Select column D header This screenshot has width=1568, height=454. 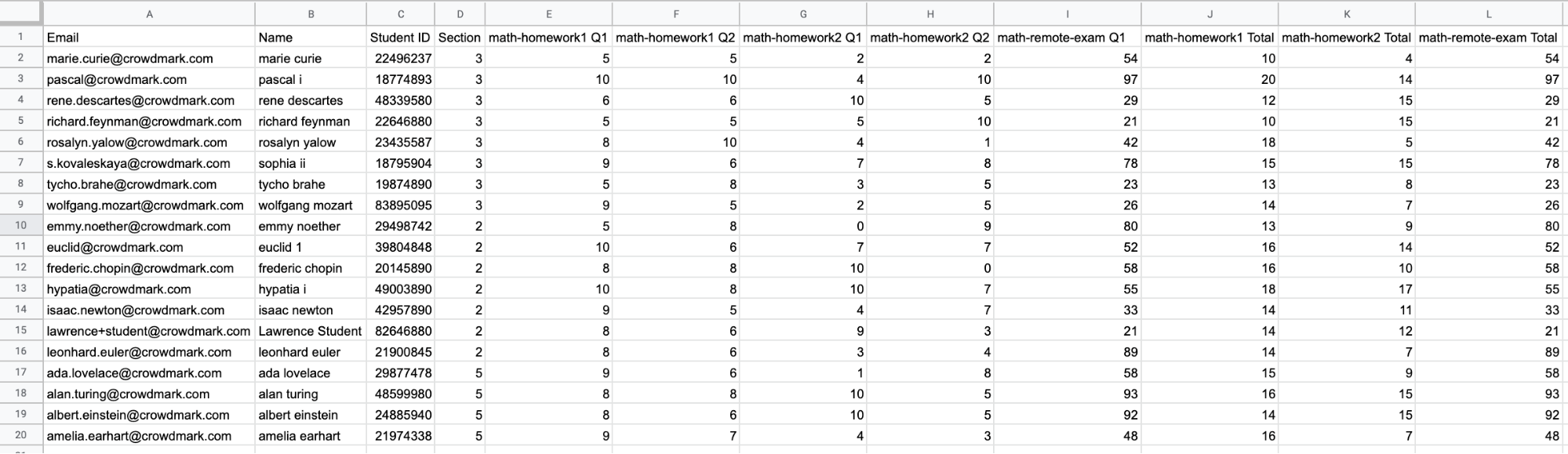click(460, 14)
